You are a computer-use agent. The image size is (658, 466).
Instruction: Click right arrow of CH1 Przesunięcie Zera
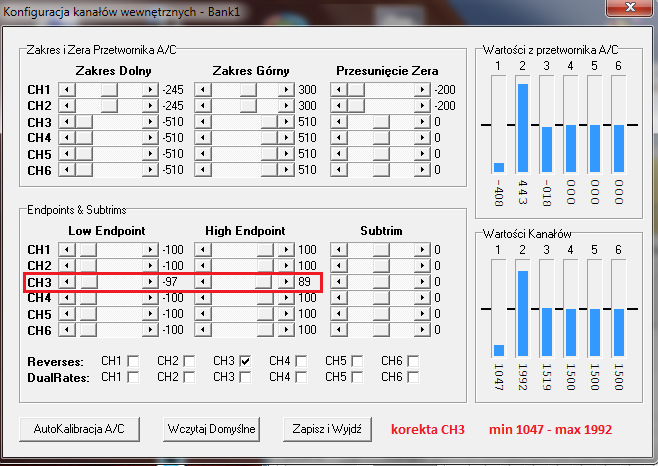[x=423, y=90]
